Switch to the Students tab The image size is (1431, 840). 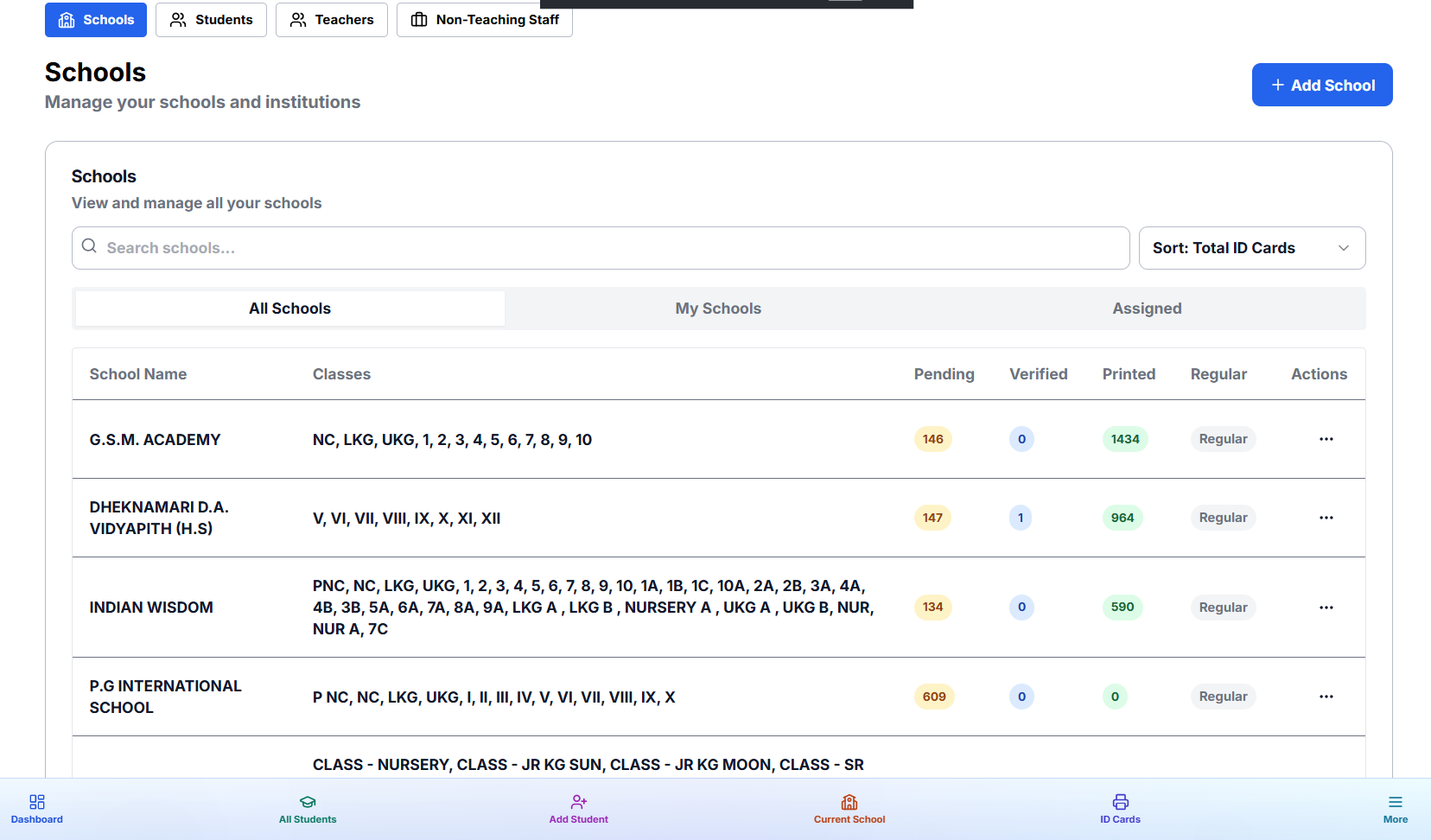coord(211,20)
